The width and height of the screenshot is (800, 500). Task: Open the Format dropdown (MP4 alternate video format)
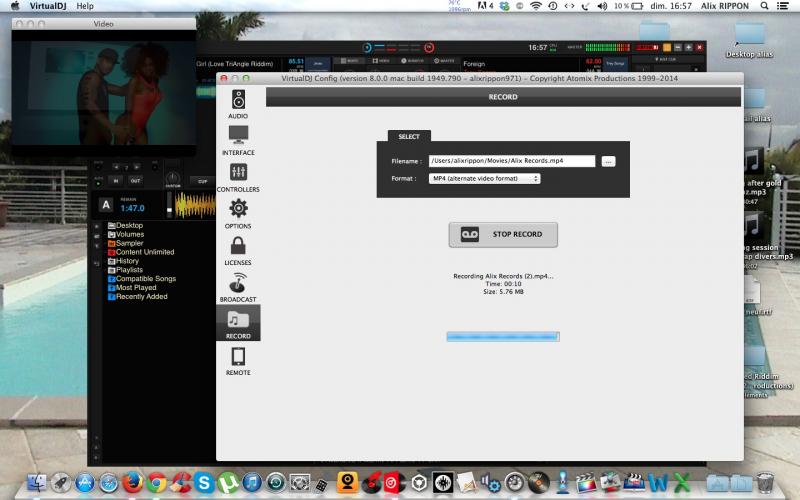tap(484, 179)
